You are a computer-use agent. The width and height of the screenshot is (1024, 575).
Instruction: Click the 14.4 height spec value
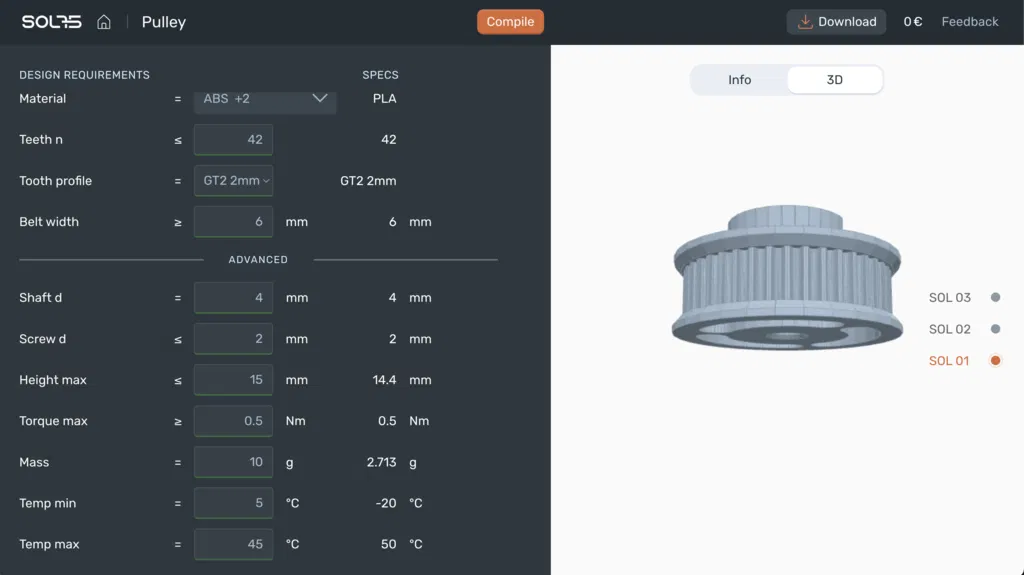(384, 380)
